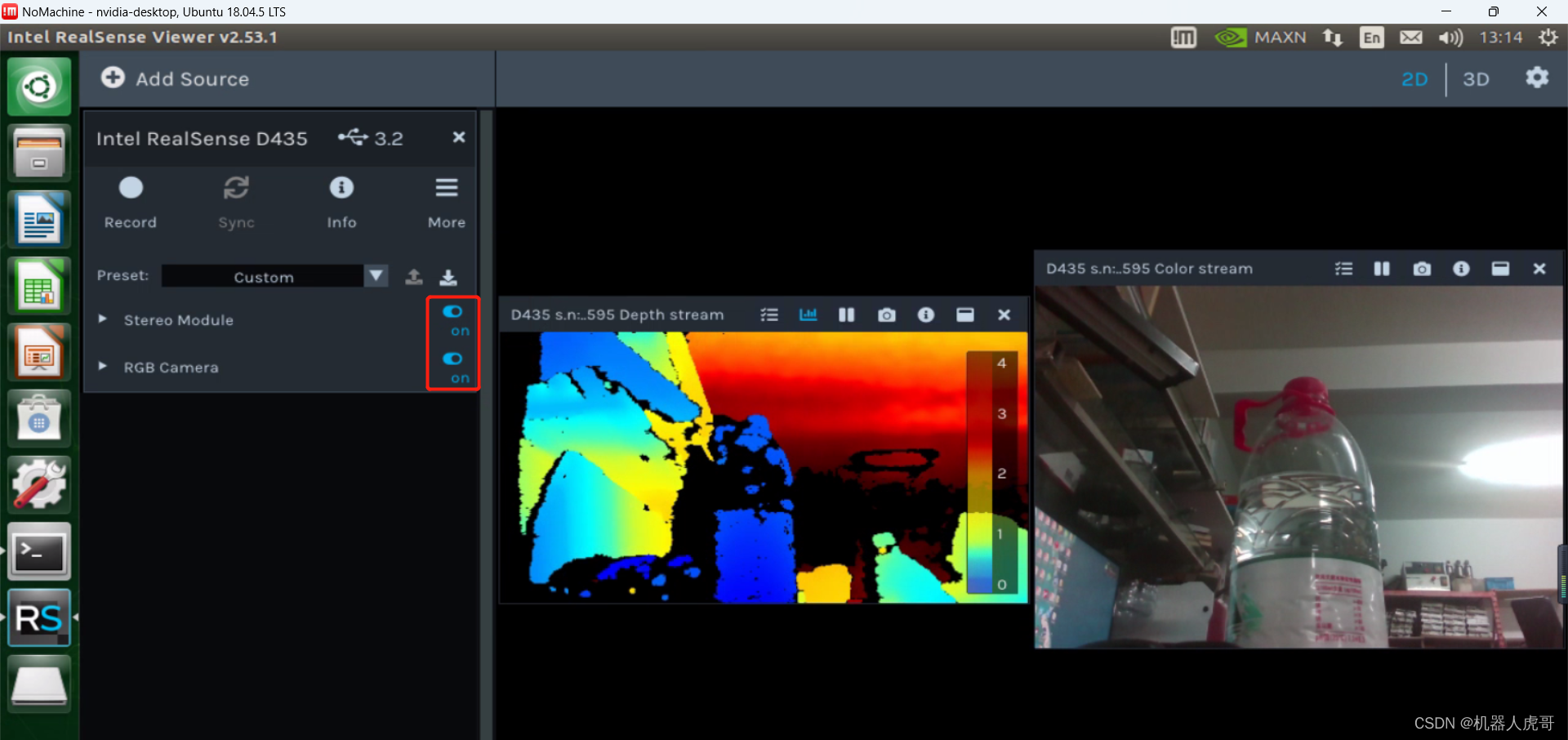Open device Info
1568x740 pixels.
[x=341, y=188]
